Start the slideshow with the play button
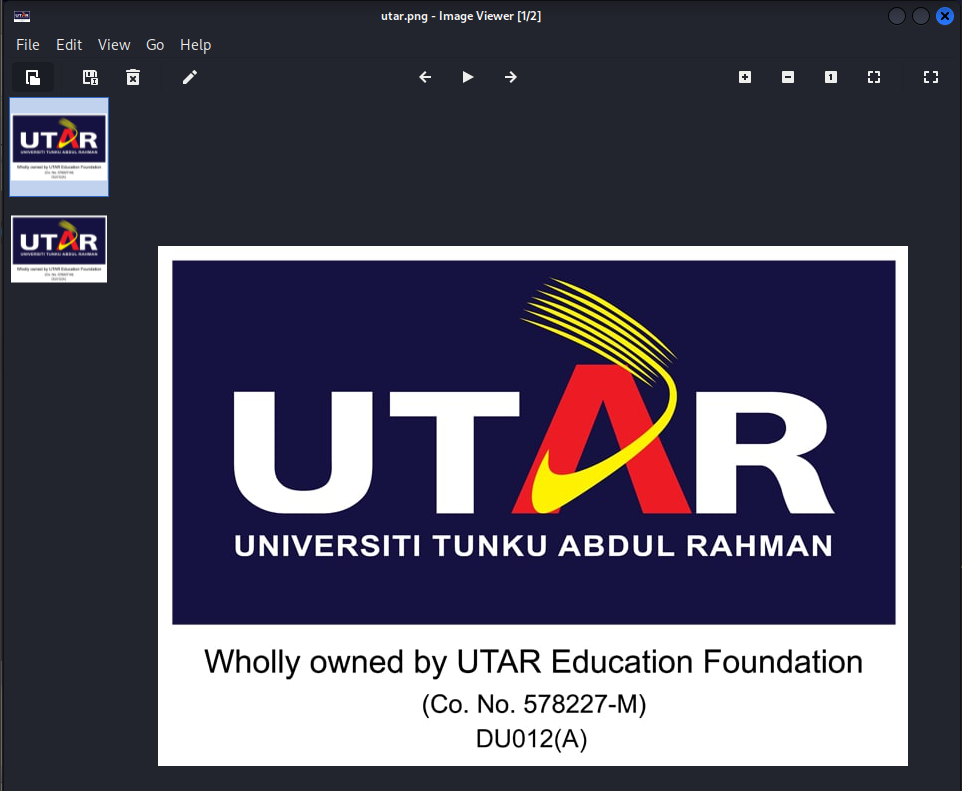Screen dimensions: 962x791 pos(468,77)
